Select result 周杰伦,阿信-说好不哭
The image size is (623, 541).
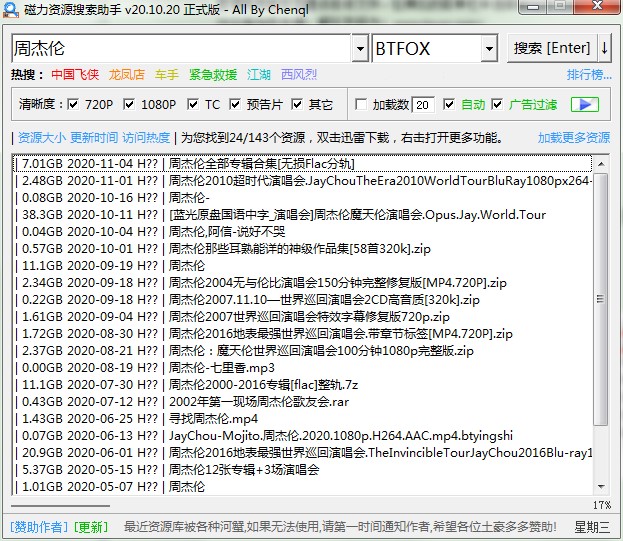[303, 232]
